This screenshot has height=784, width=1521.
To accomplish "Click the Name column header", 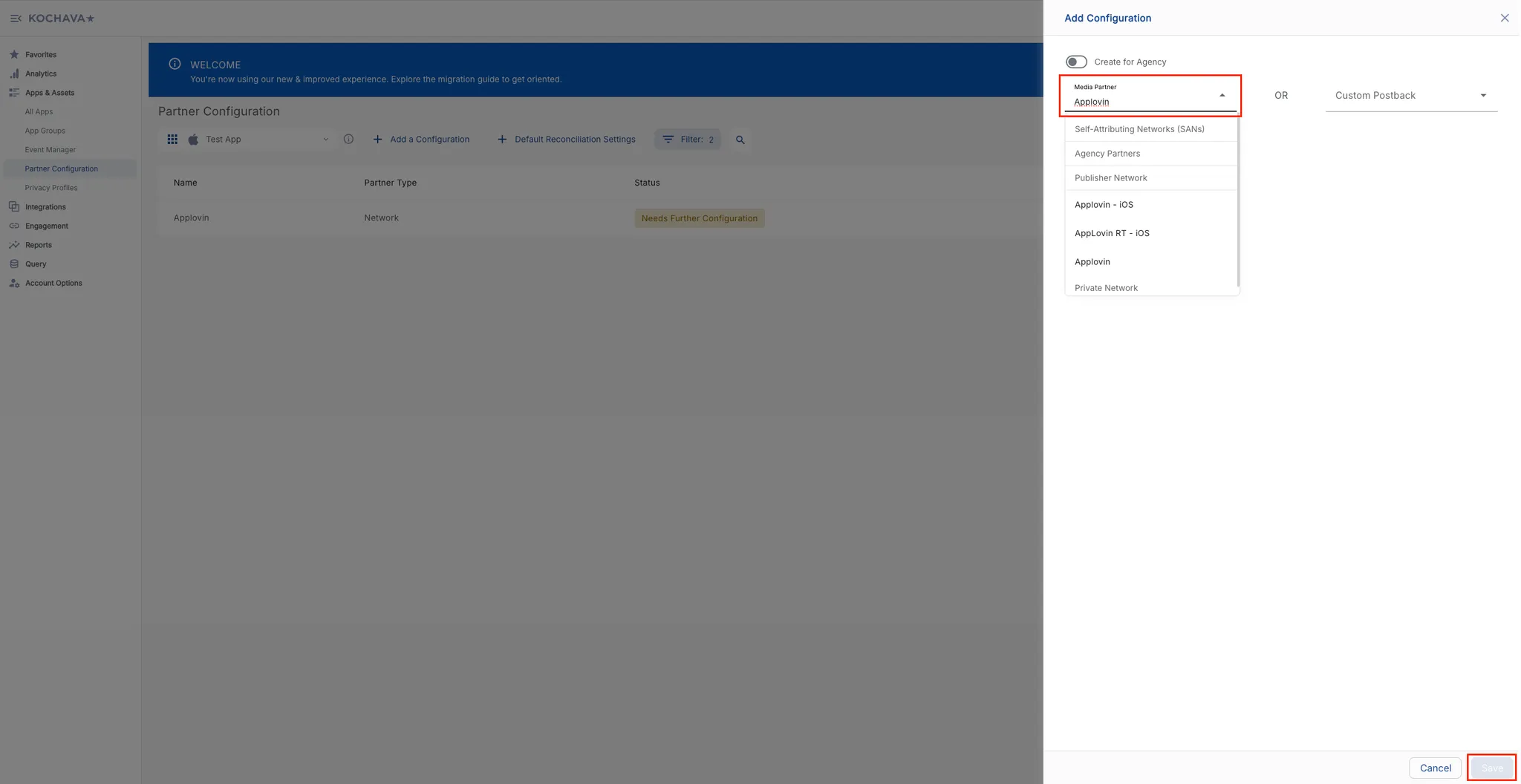I will (x=185, y=183).
